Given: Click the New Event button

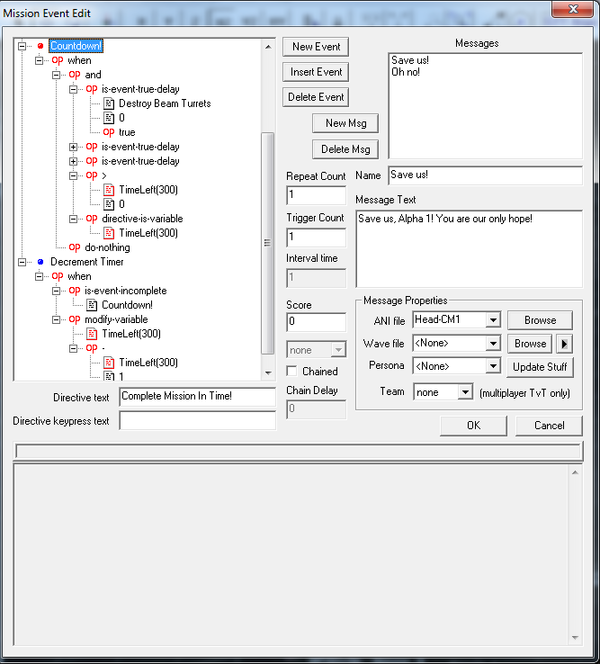Looking at the screenshot, I should [316, 47].
